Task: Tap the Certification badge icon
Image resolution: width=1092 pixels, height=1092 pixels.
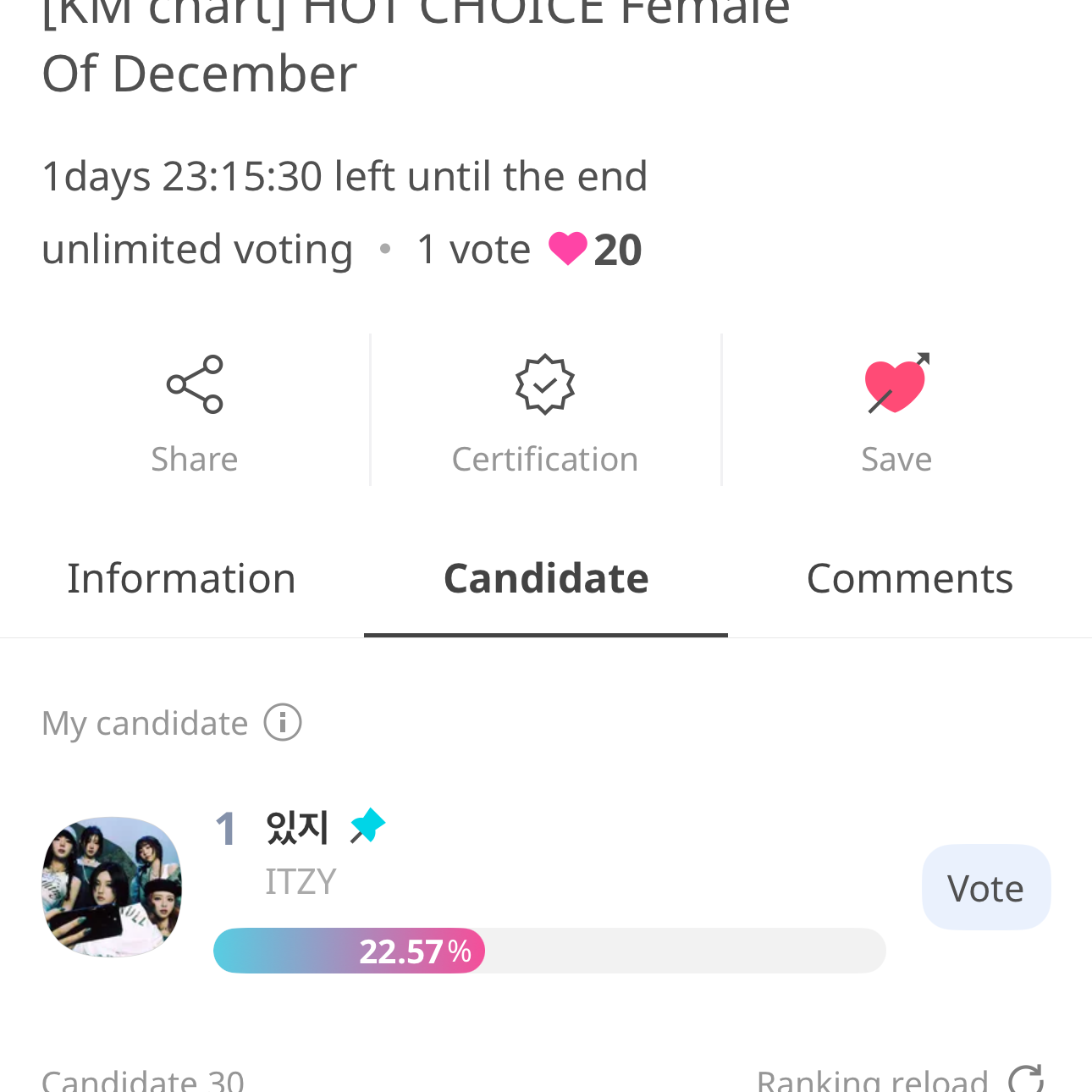Action: (x=545, y=384)
